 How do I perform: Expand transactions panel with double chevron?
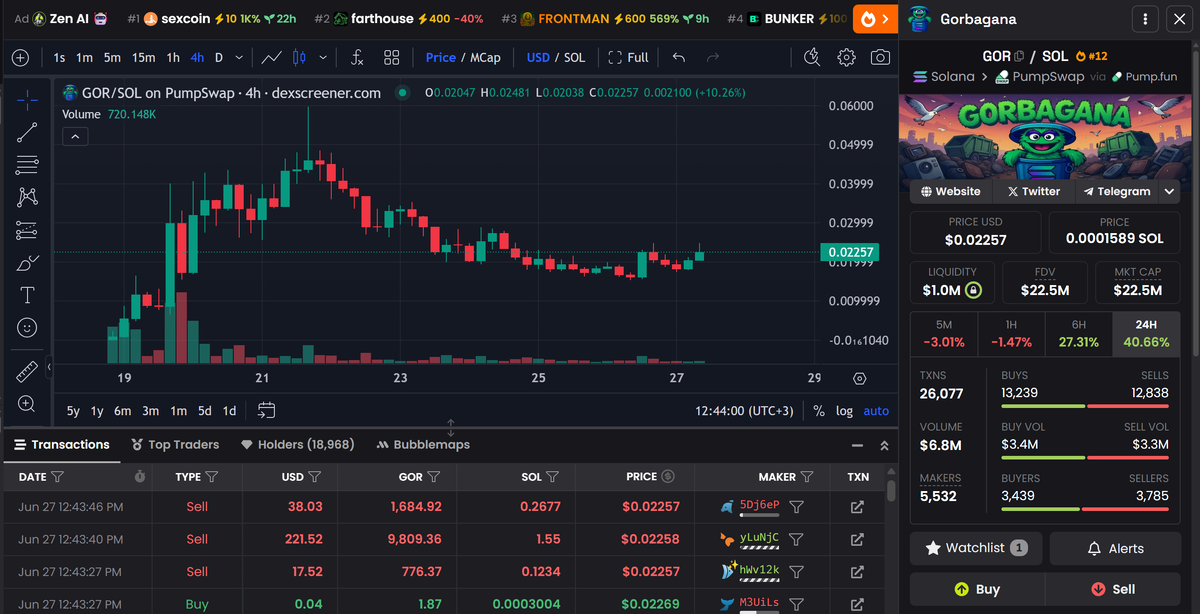(x=884, y=446)
